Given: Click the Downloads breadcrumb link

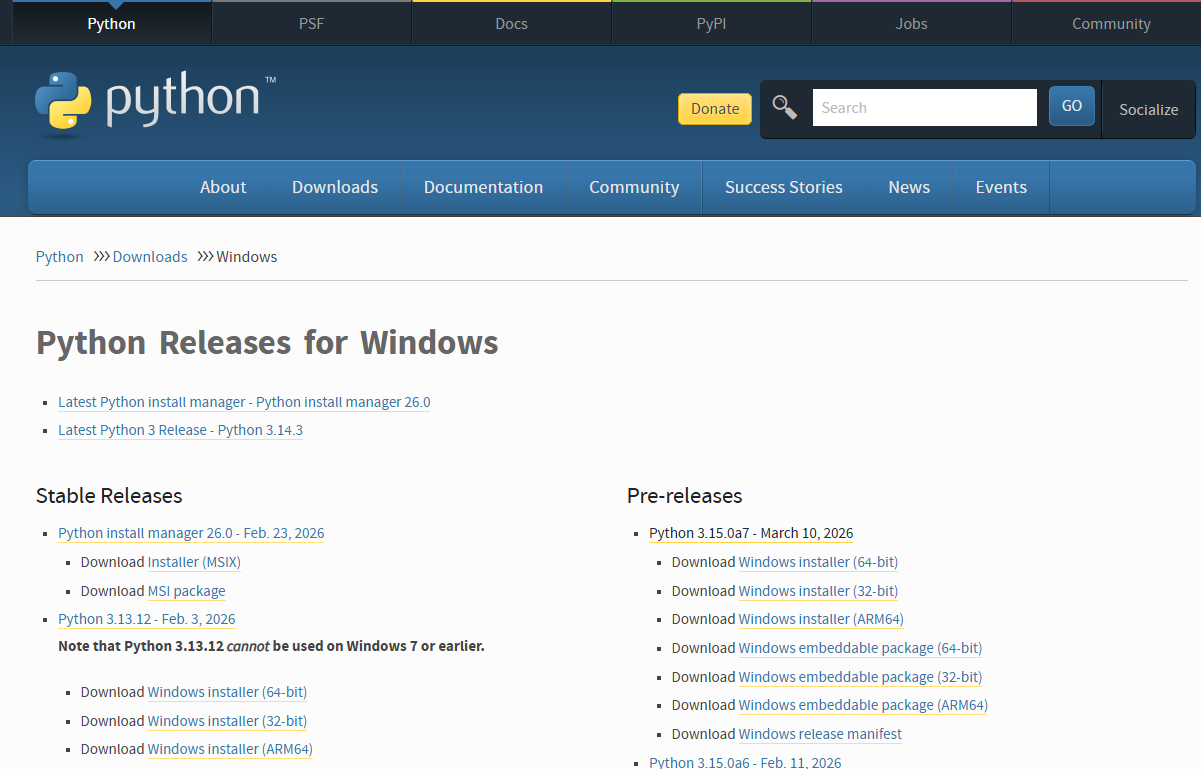Looking at the screenshot, I should [x=150, y=257].
